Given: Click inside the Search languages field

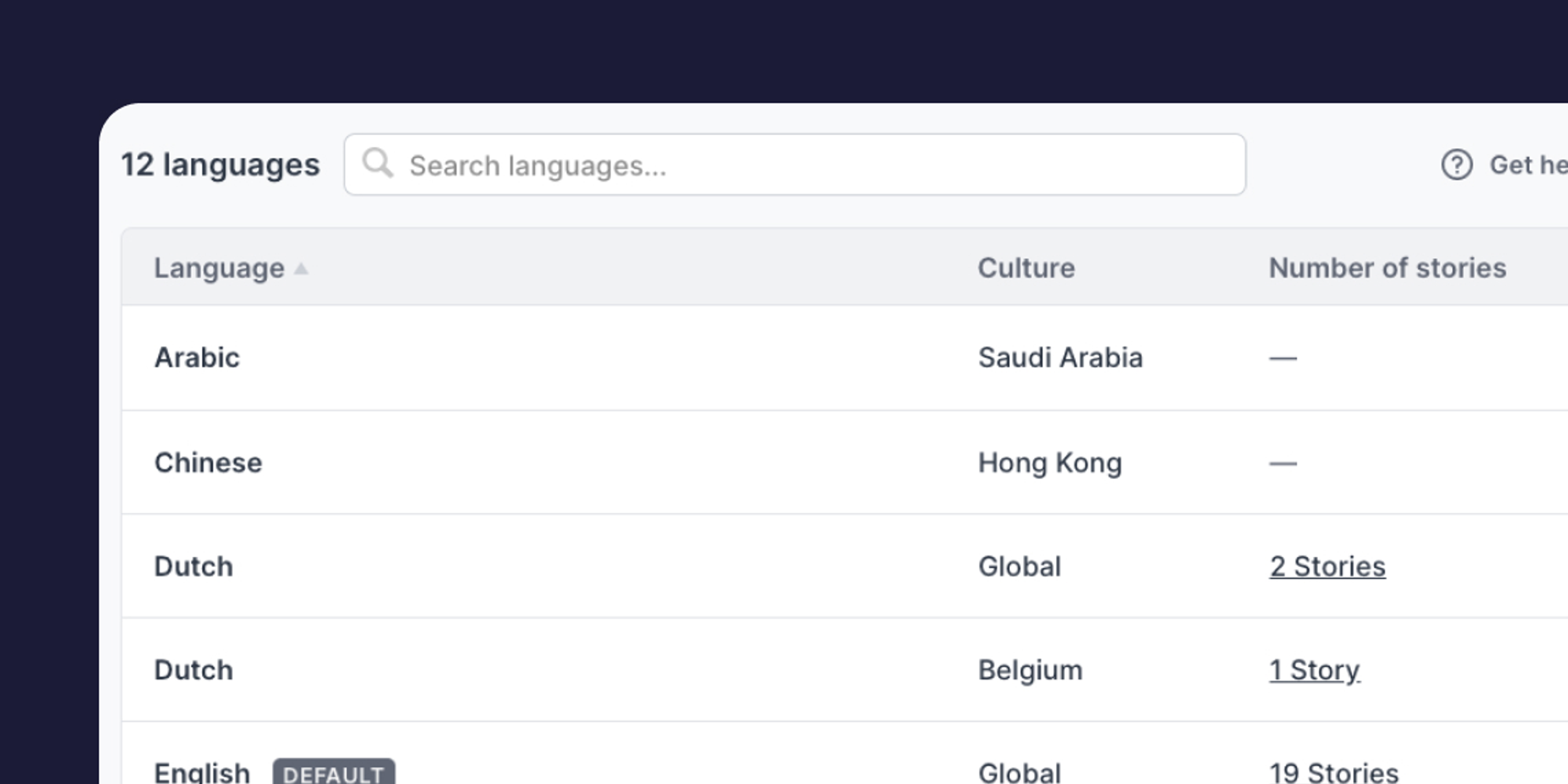Looking at the screenshot, I should coord(791,164).
